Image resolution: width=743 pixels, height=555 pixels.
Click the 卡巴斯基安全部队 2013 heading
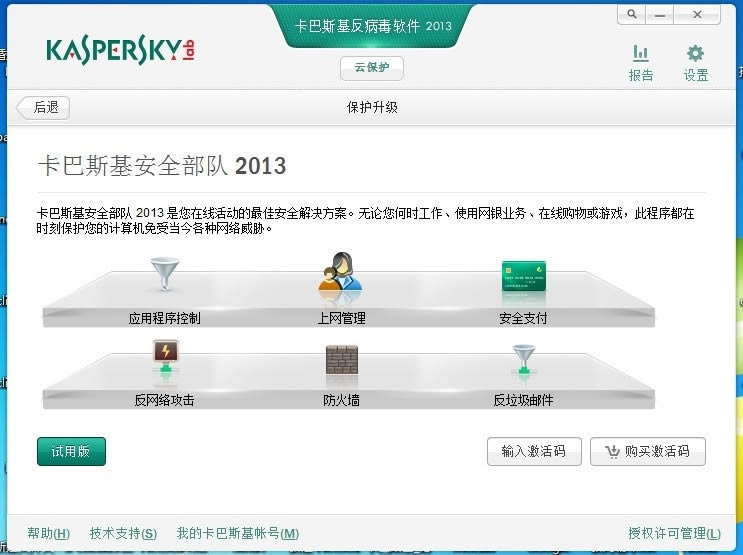point(162,166)
